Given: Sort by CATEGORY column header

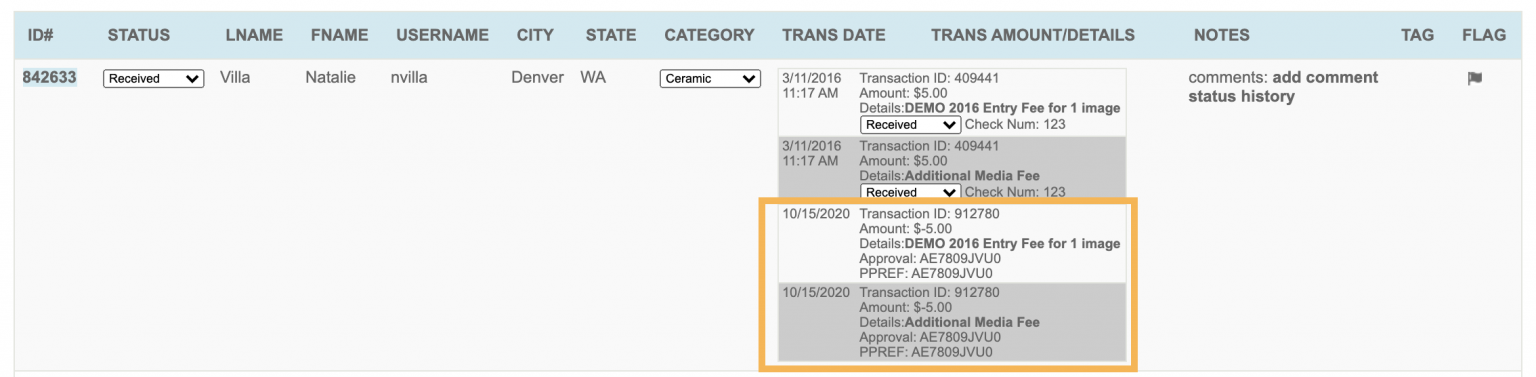Looking at the screenshot, I should [709, 35].
